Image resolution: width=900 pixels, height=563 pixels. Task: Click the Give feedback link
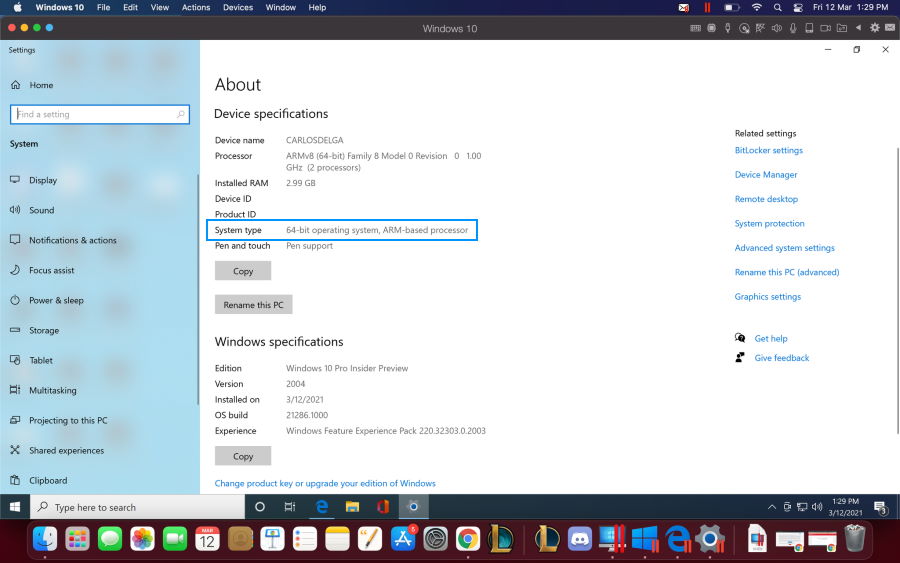click(x=782, y=358)
